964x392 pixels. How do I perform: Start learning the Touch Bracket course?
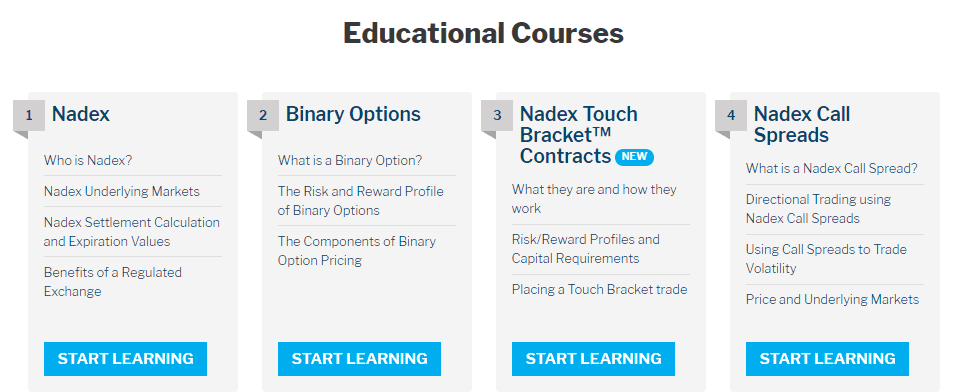tap(593, 359)
